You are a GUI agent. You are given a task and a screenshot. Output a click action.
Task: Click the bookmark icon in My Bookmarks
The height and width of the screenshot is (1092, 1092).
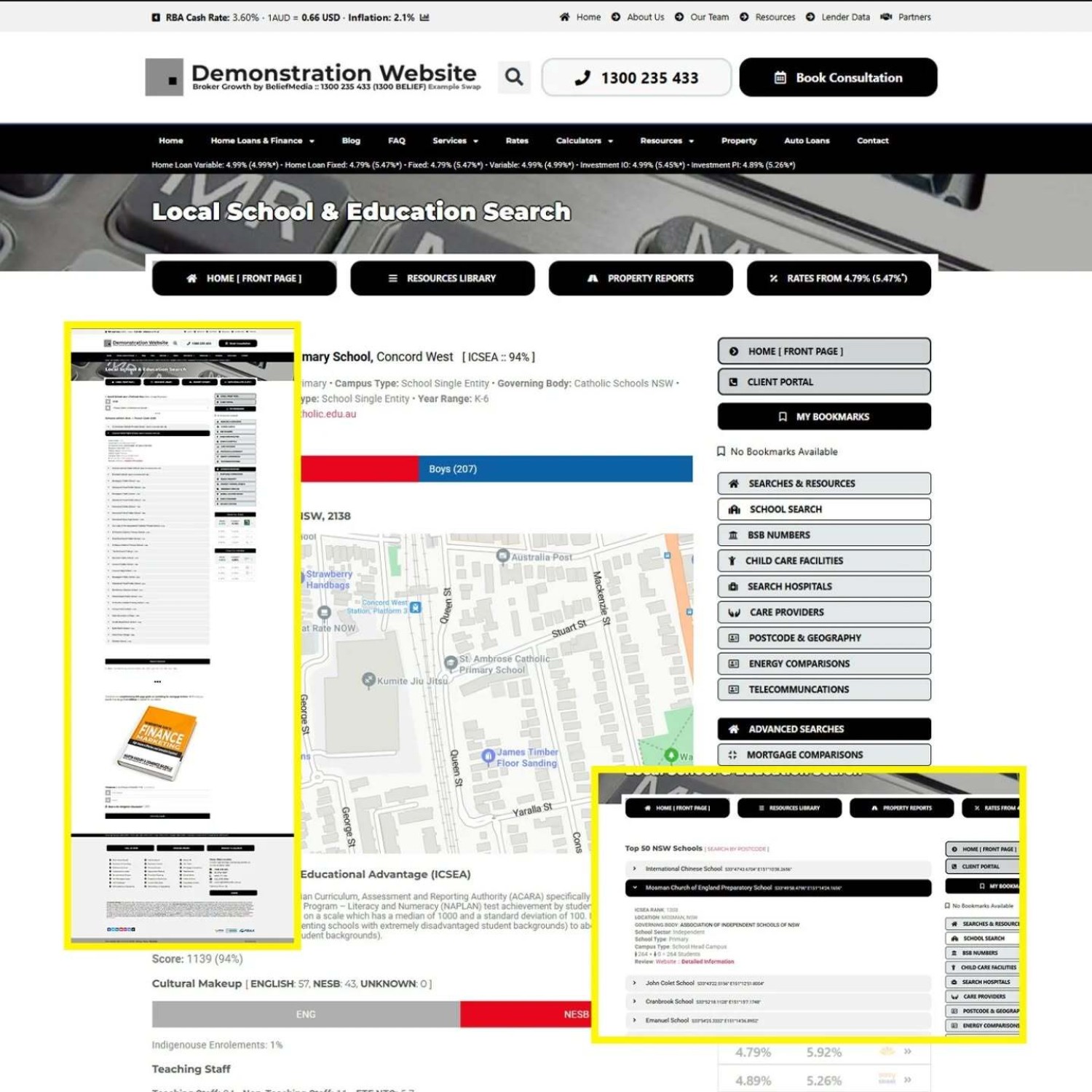783,417
